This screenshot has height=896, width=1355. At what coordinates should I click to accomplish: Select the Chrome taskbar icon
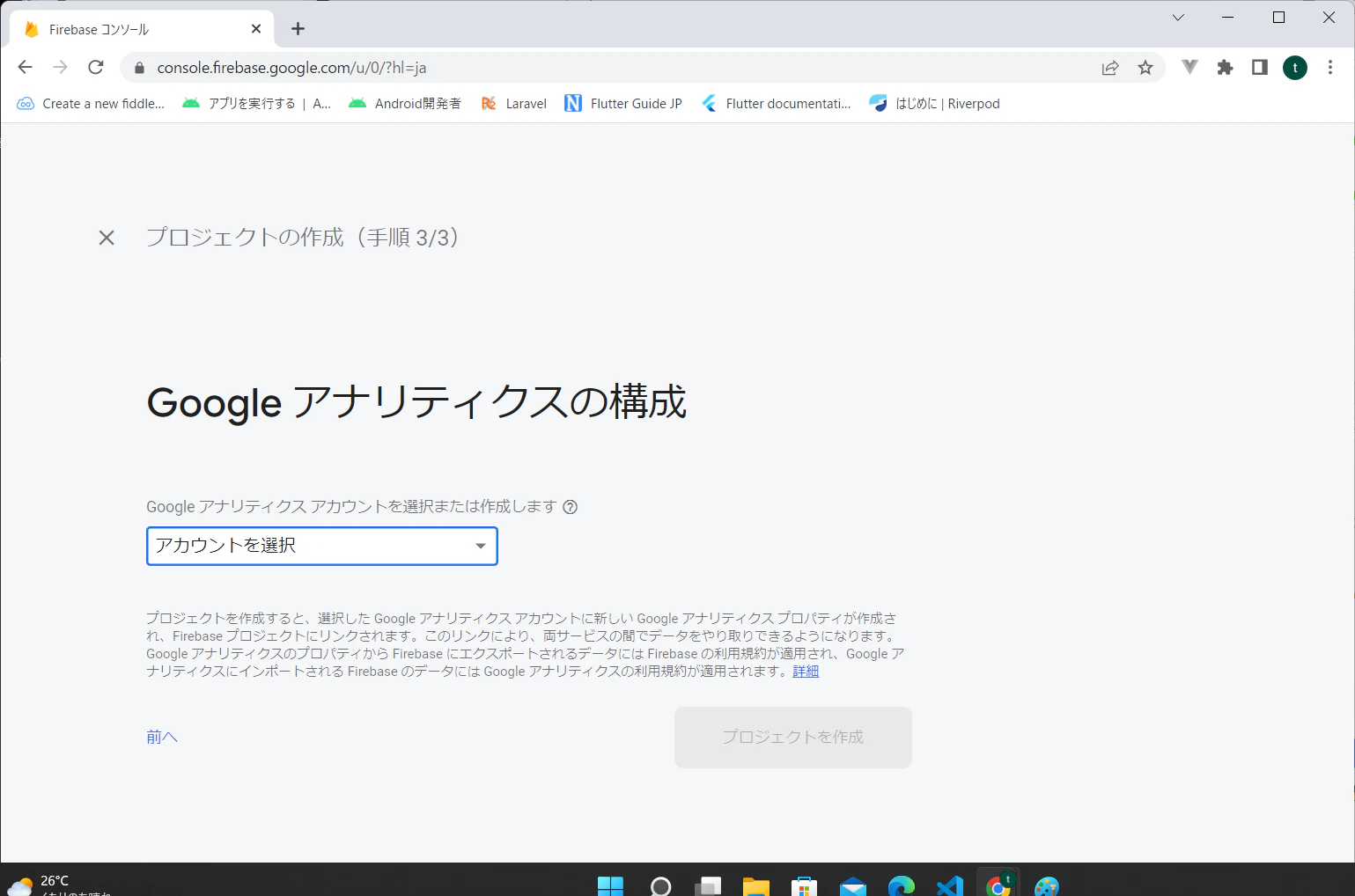[998, 884]
